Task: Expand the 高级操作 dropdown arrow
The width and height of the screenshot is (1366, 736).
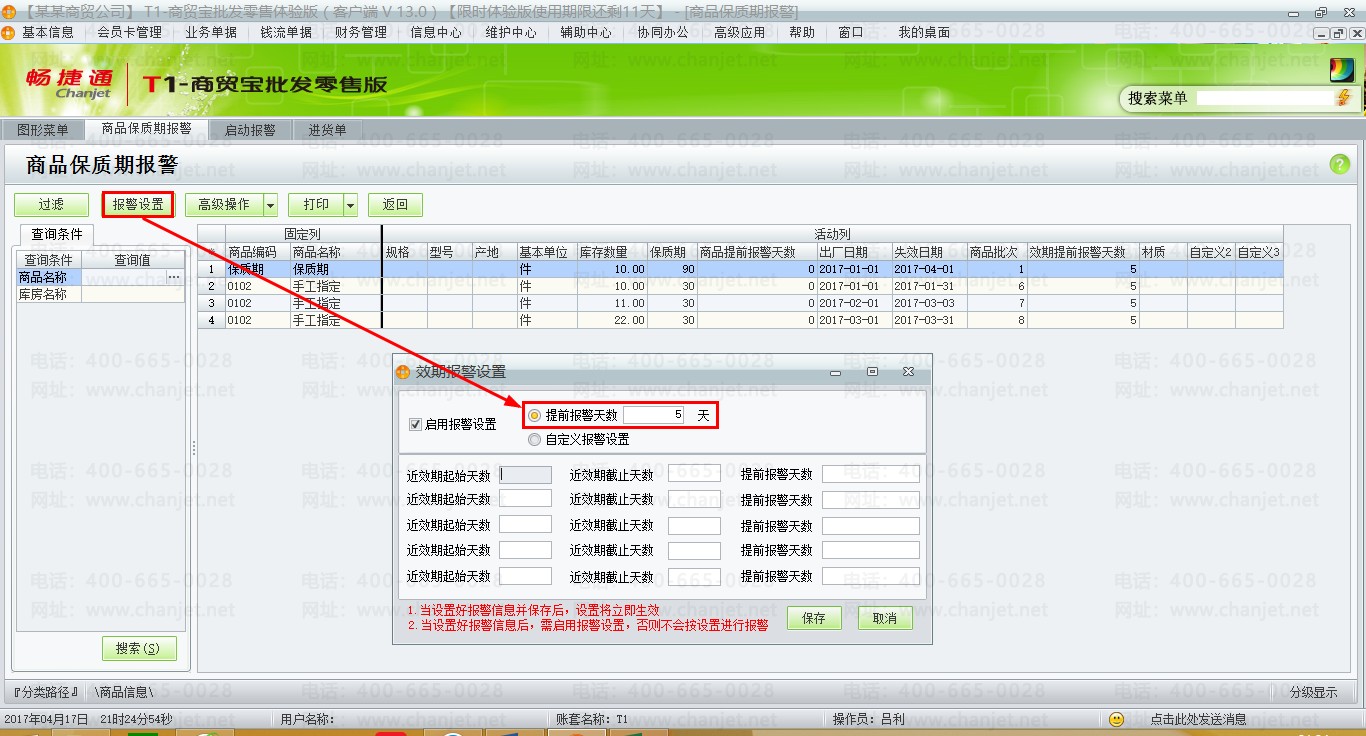Action: pyautogui.click(x=270, y=205)
